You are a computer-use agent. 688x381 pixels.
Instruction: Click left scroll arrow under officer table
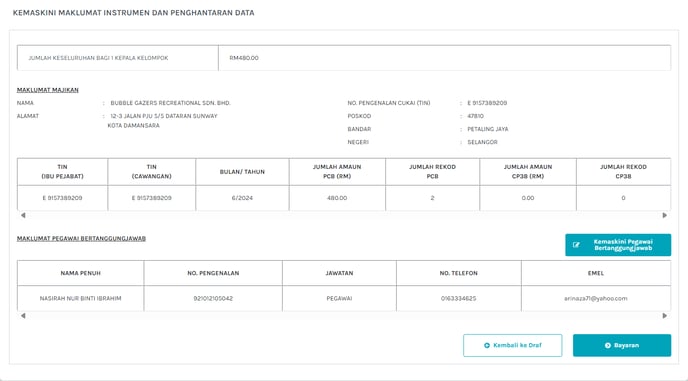pos(23,316)
